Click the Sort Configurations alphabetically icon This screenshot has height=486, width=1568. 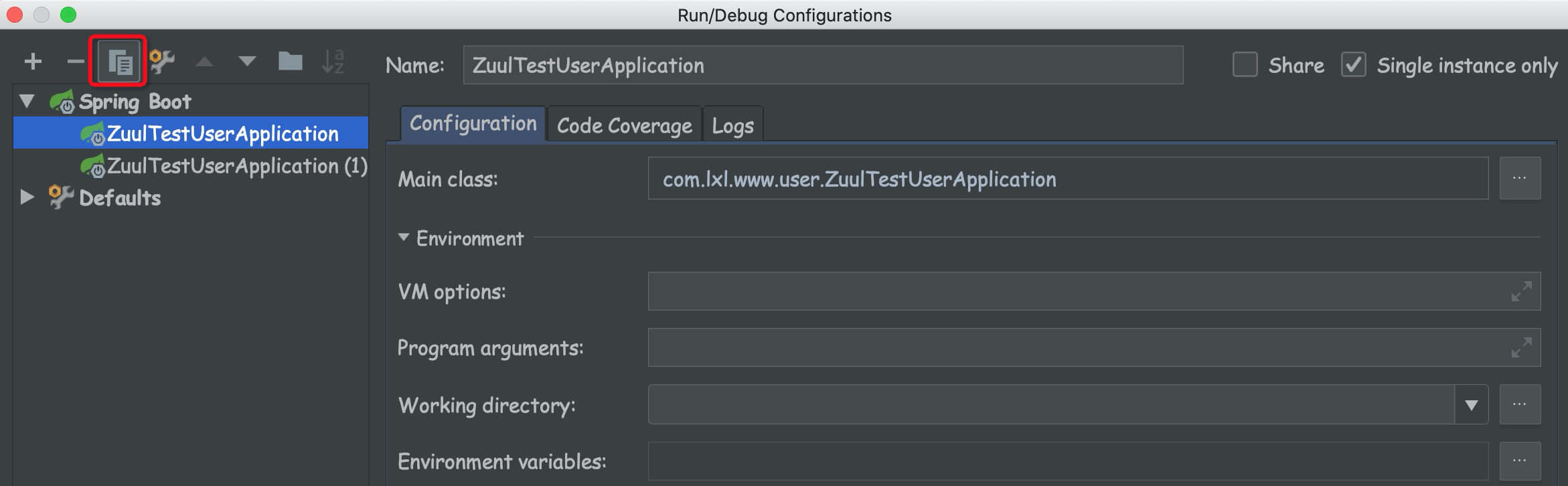(333, 62)
